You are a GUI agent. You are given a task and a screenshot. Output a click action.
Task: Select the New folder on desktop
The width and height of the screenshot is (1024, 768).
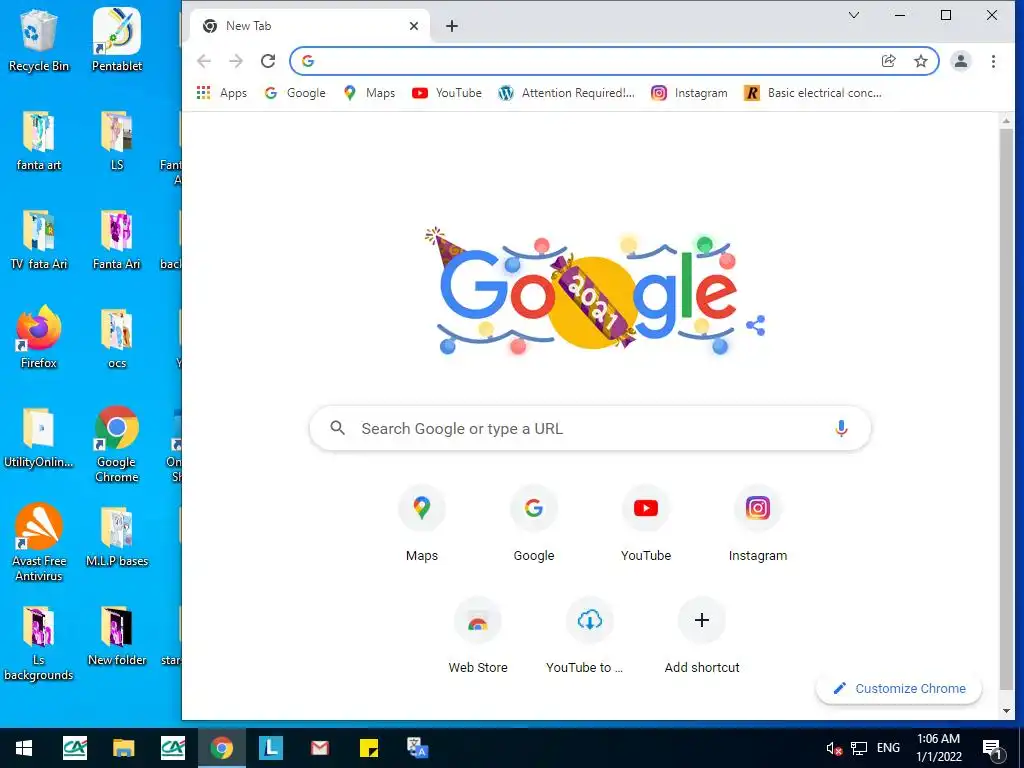click(x=117, y=636)
